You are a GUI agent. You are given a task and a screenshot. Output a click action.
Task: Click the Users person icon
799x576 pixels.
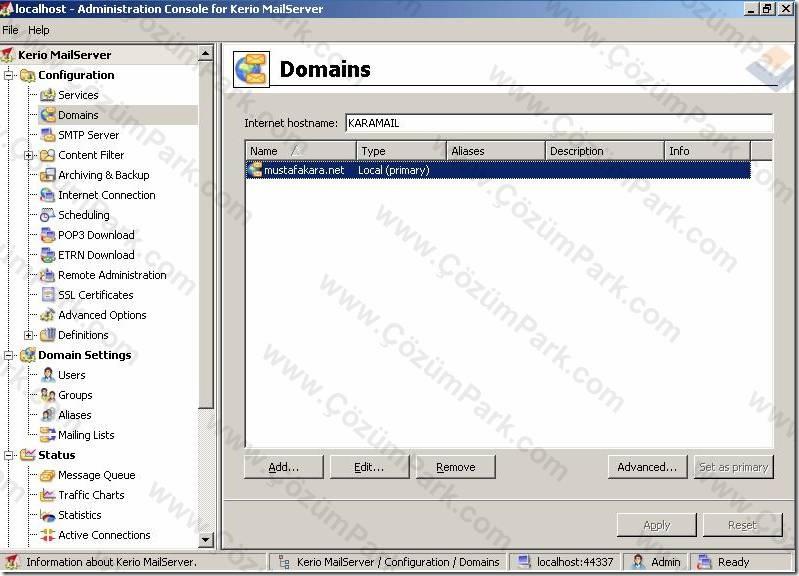(47, 375)
